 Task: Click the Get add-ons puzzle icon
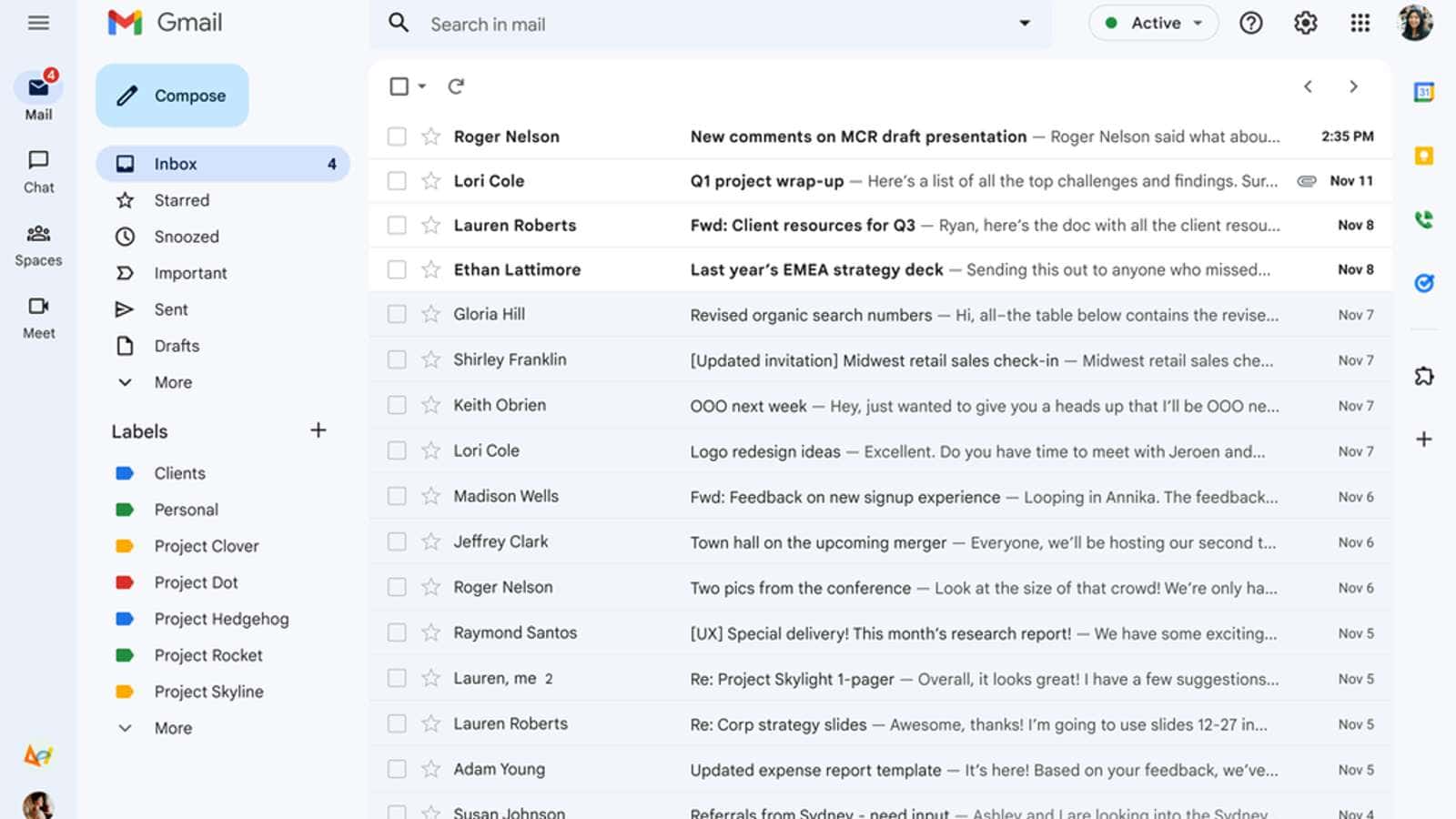(1424, 375)
